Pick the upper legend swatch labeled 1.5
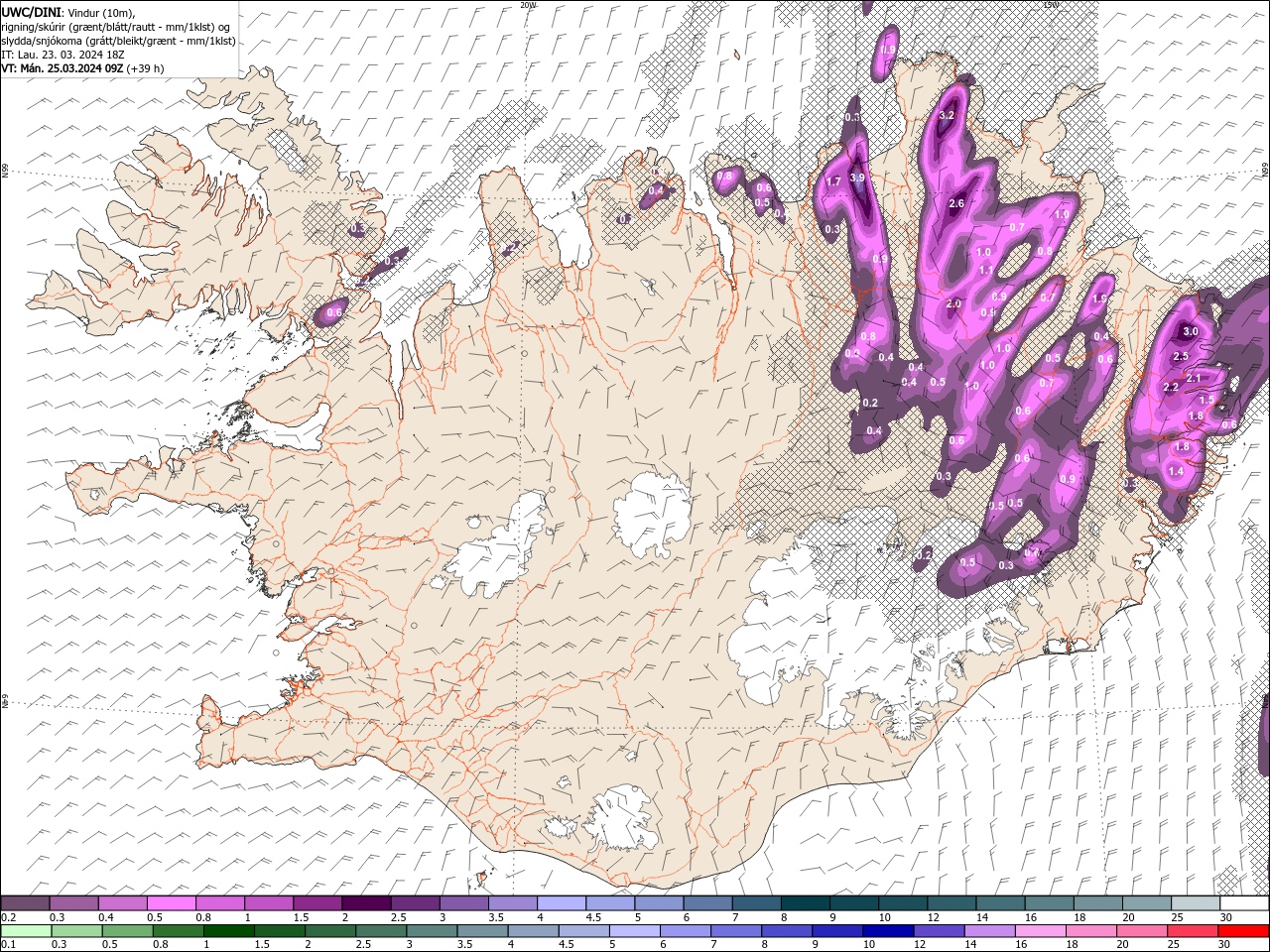 [x=317, y=903]
